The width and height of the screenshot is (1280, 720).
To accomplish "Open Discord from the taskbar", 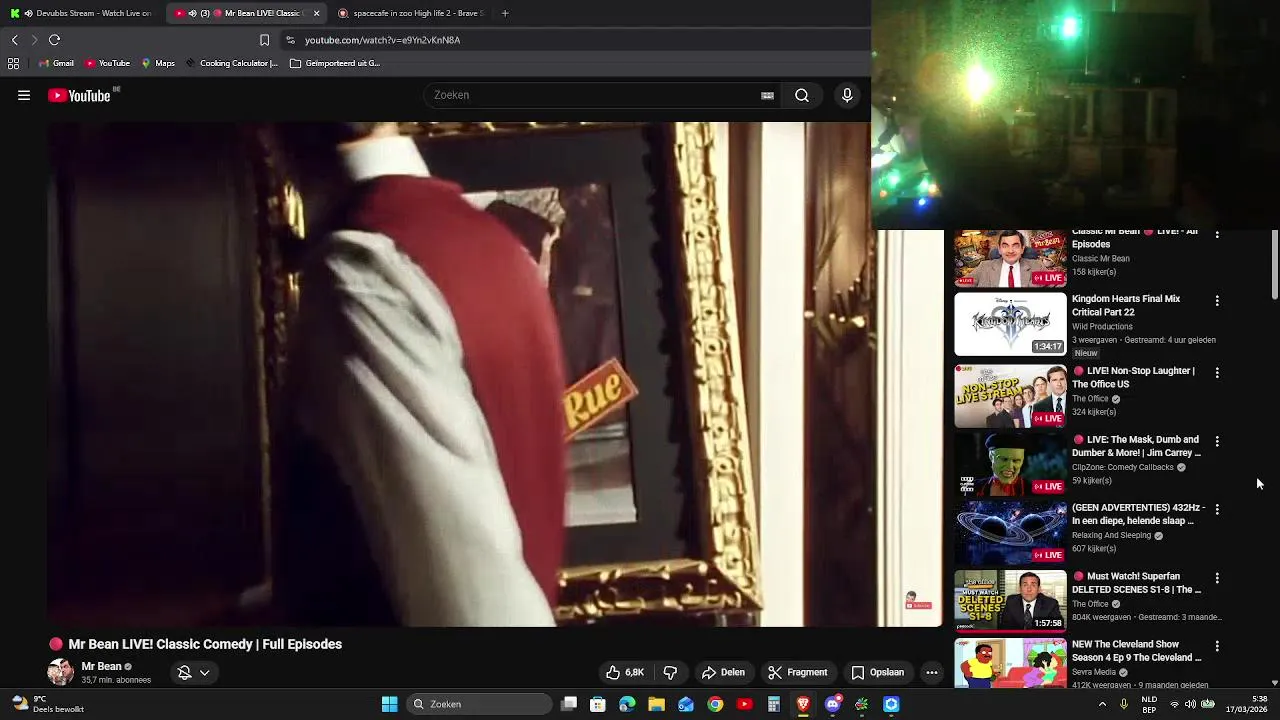I will 832,704.
